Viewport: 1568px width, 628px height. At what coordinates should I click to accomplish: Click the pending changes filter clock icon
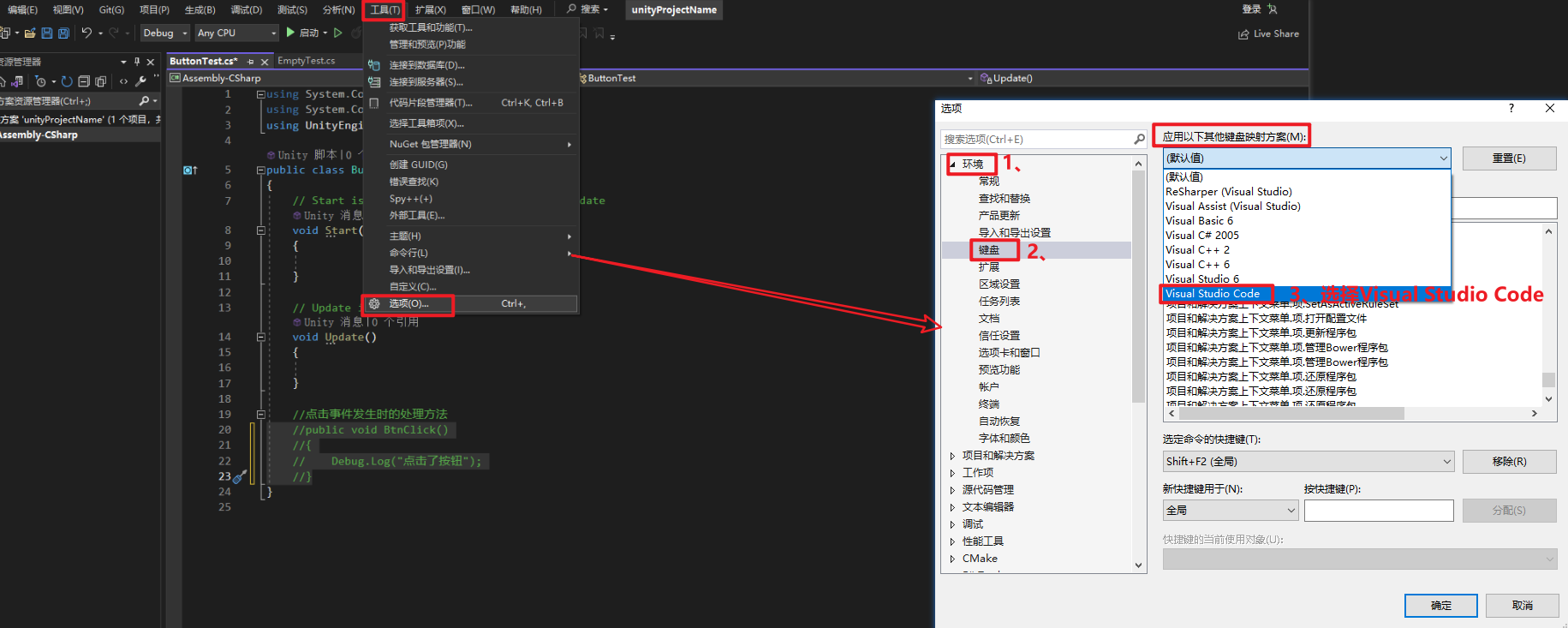pyautogui.click(x=40, y=81)
